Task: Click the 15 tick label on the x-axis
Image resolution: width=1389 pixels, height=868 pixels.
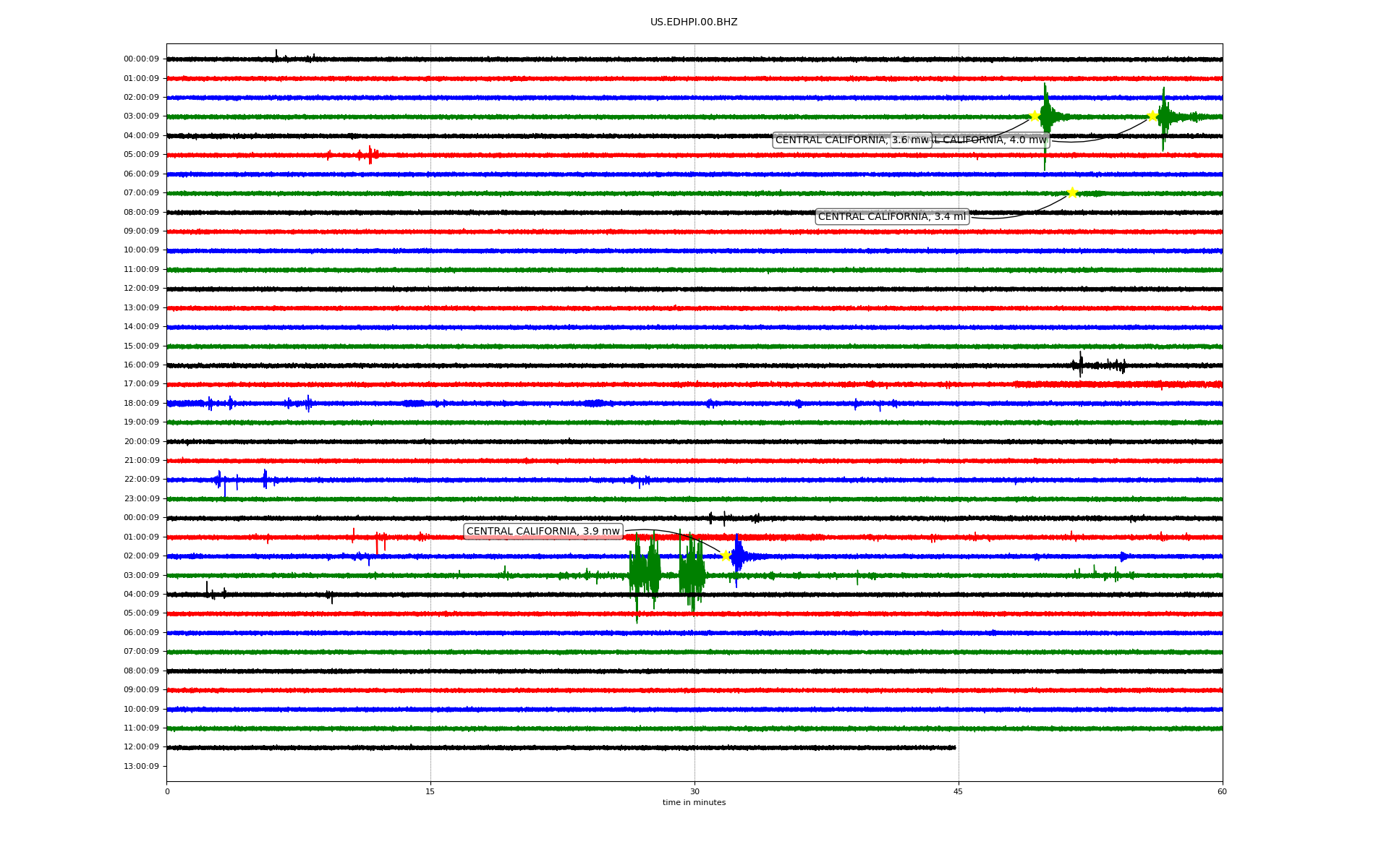Action: tap(430, 791)
